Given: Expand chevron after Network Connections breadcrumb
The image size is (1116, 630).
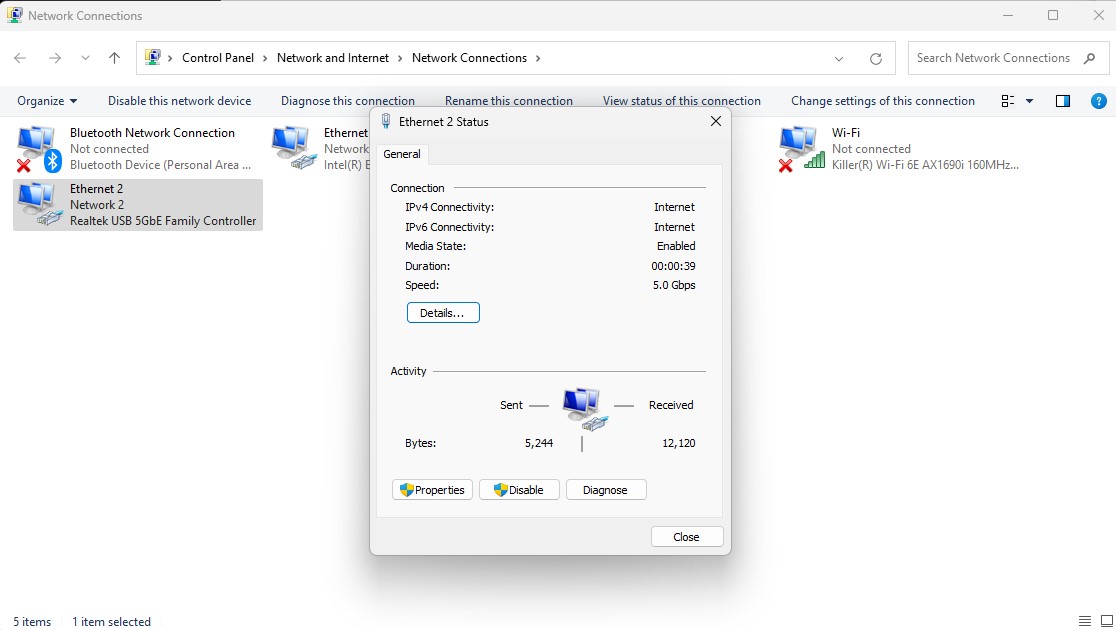Looking at the screenshot, I should pos(538,58).
